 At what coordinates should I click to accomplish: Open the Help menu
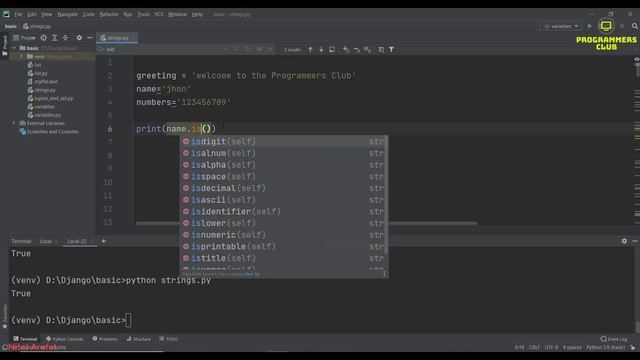pyautogui.click(x=197, y=14)
